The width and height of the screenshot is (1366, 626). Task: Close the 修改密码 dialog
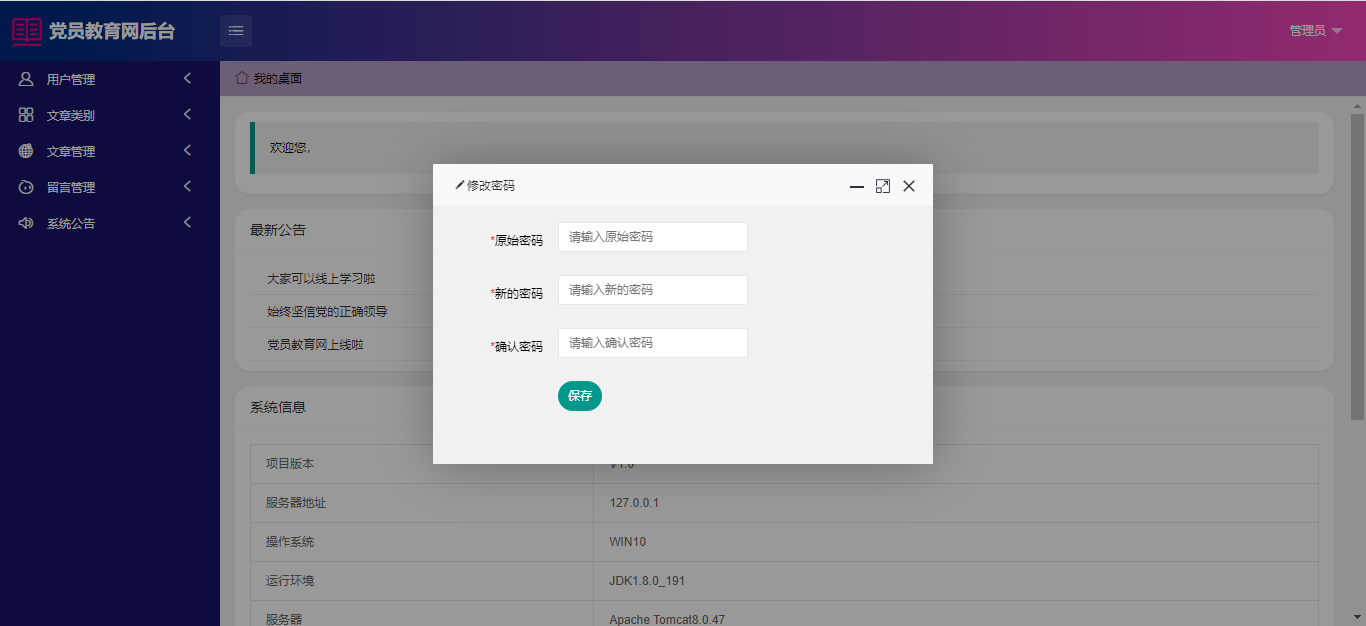pos(909,186)
